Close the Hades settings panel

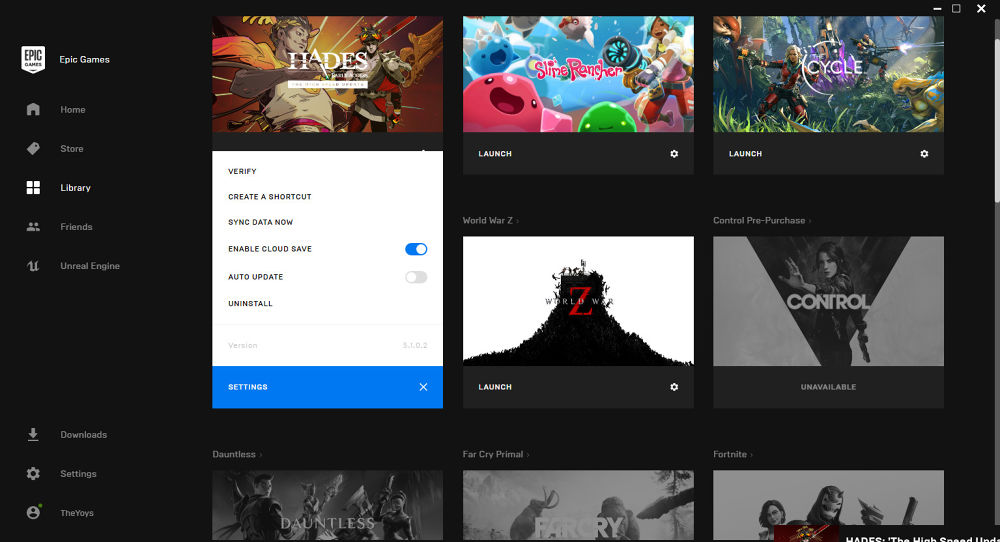pyautogui.click(x=423, y=387)
